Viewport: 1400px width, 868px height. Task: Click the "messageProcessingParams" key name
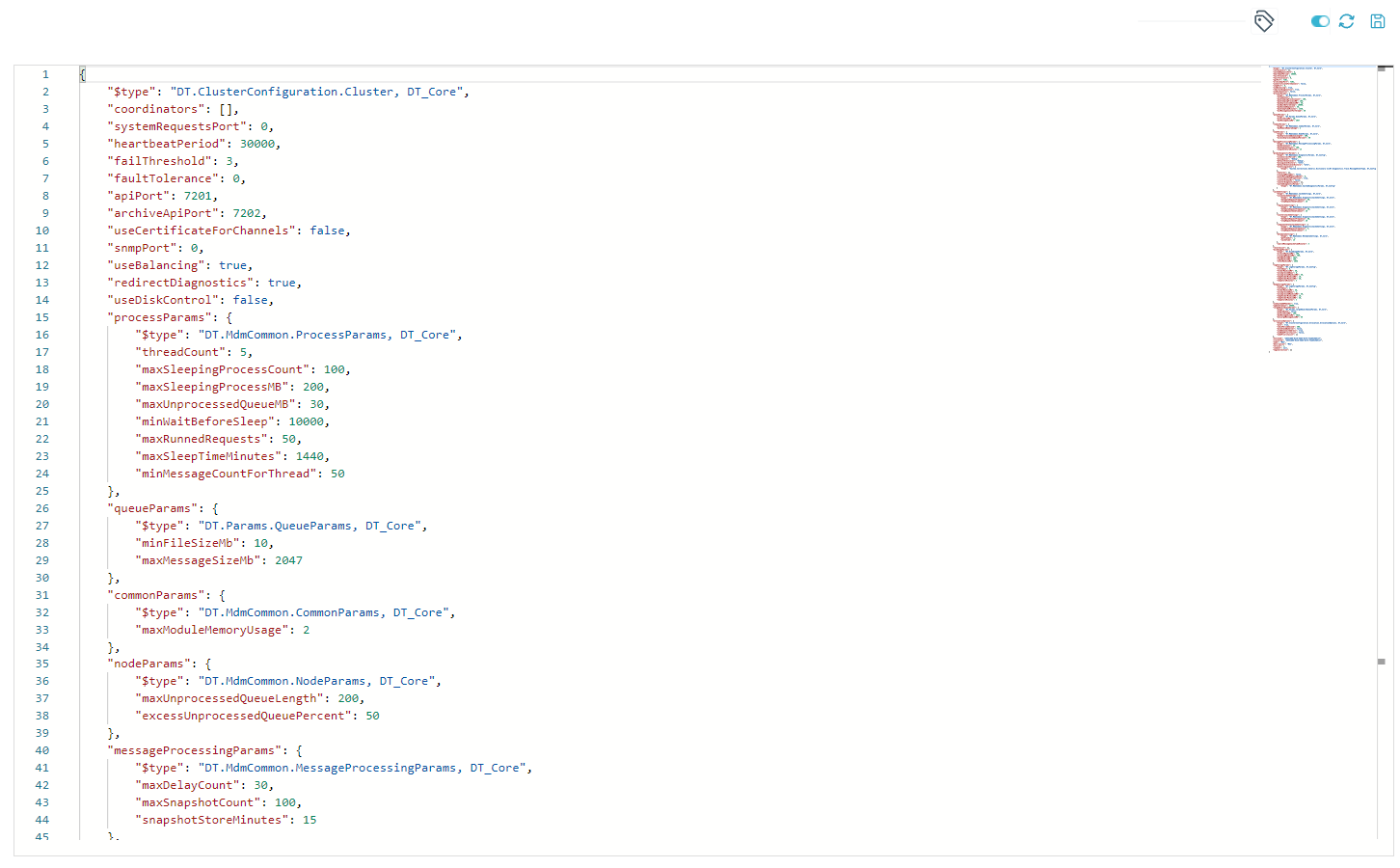(194, 750)
